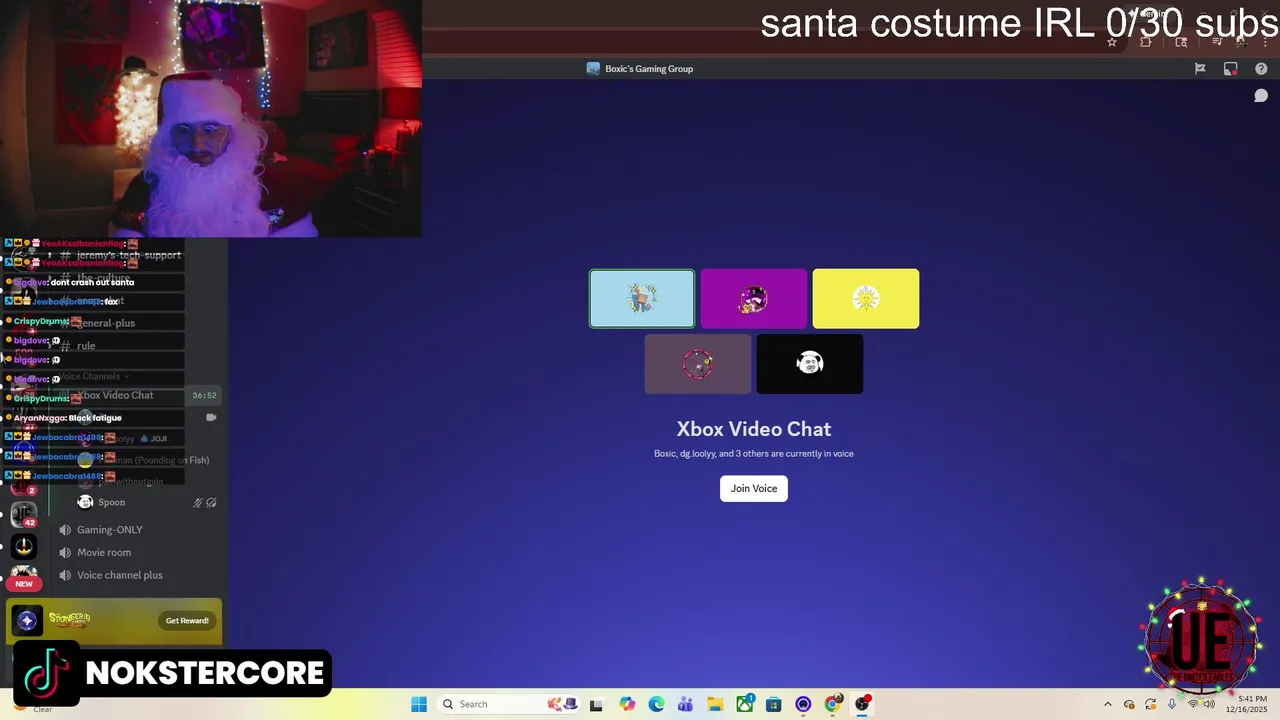This screenshot has width=1280, height=720.
Task: Open the browser extensions puzzle icon
Action: click(x=1146, y=42)
